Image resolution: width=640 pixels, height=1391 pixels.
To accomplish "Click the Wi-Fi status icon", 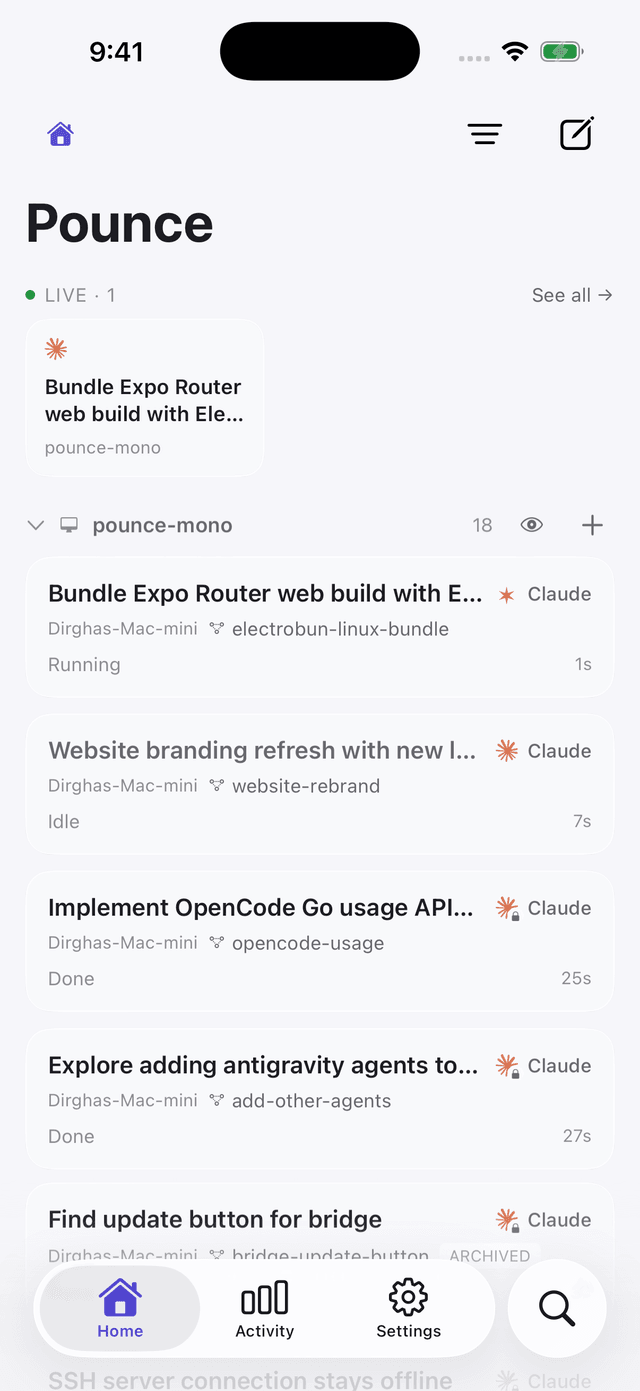I will pos(515,52).
